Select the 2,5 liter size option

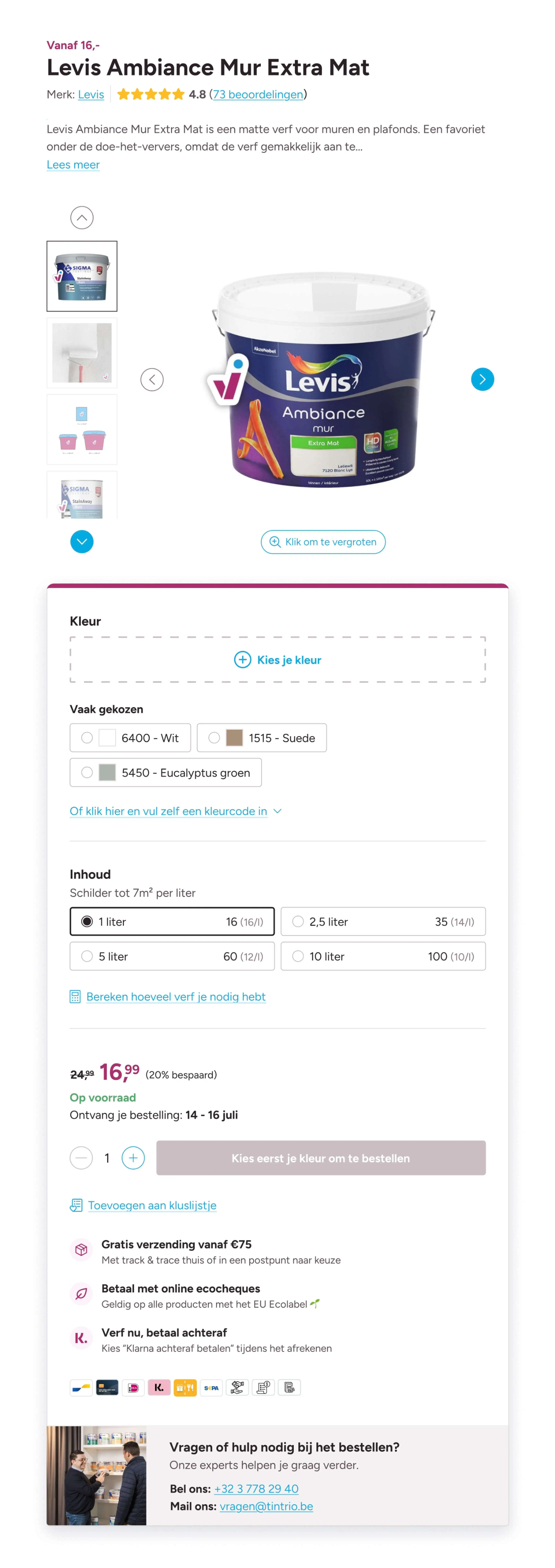[x=383, y=921]
